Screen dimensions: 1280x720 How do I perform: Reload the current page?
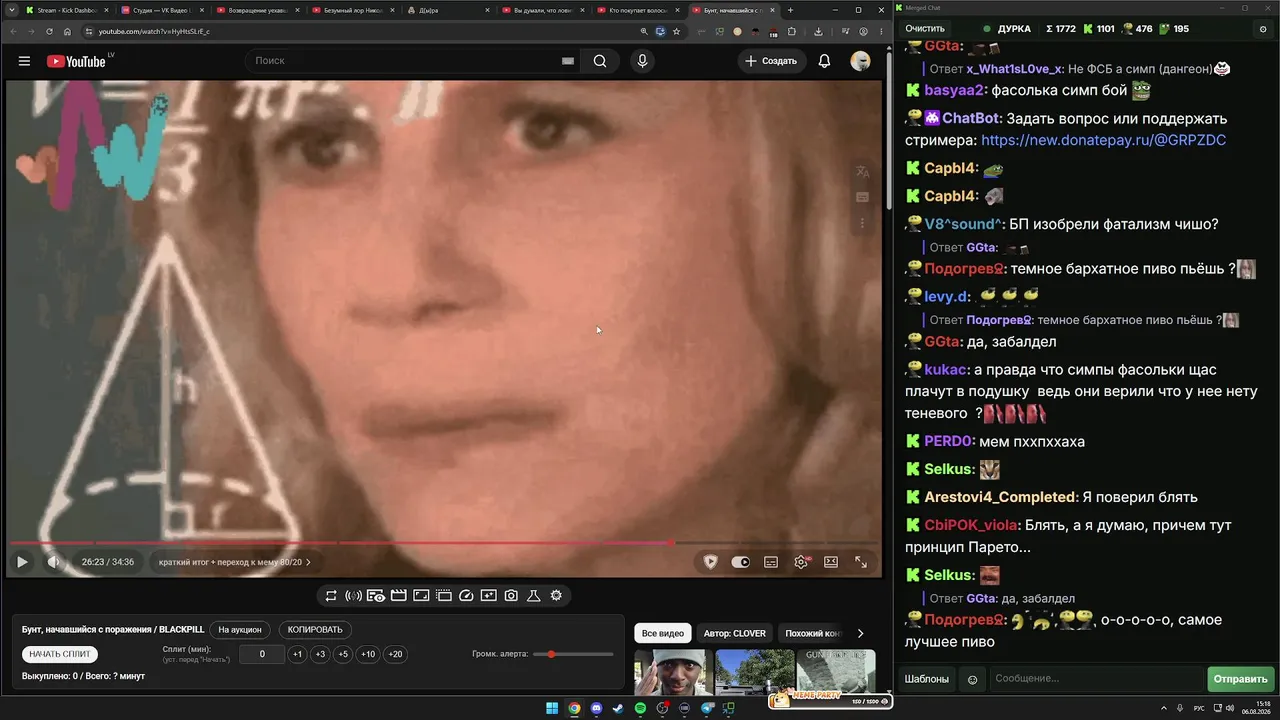(49, 31)
